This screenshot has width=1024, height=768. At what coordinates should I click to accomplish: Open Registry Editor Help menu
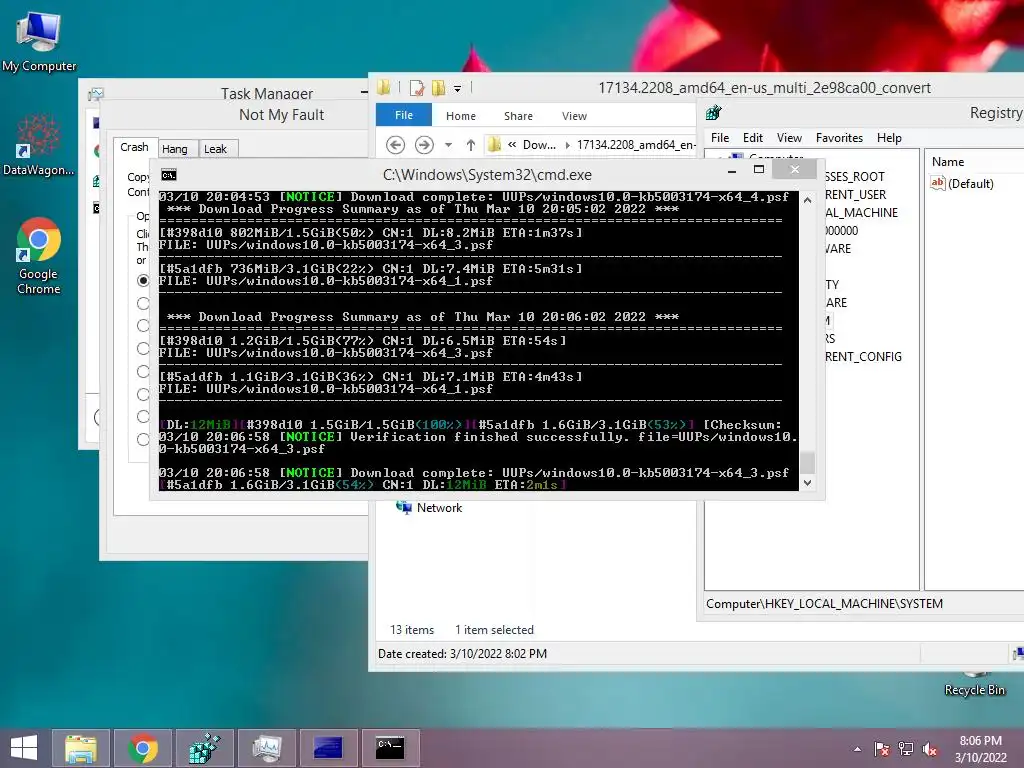(x=889, y=138)
